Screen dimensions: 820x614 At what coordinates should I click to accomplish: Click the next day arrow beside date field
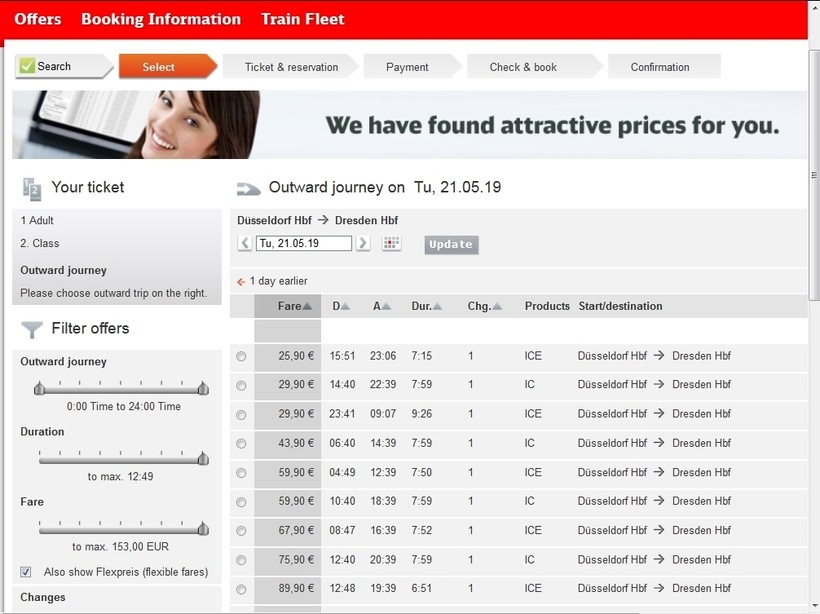(x=363, y=243)
